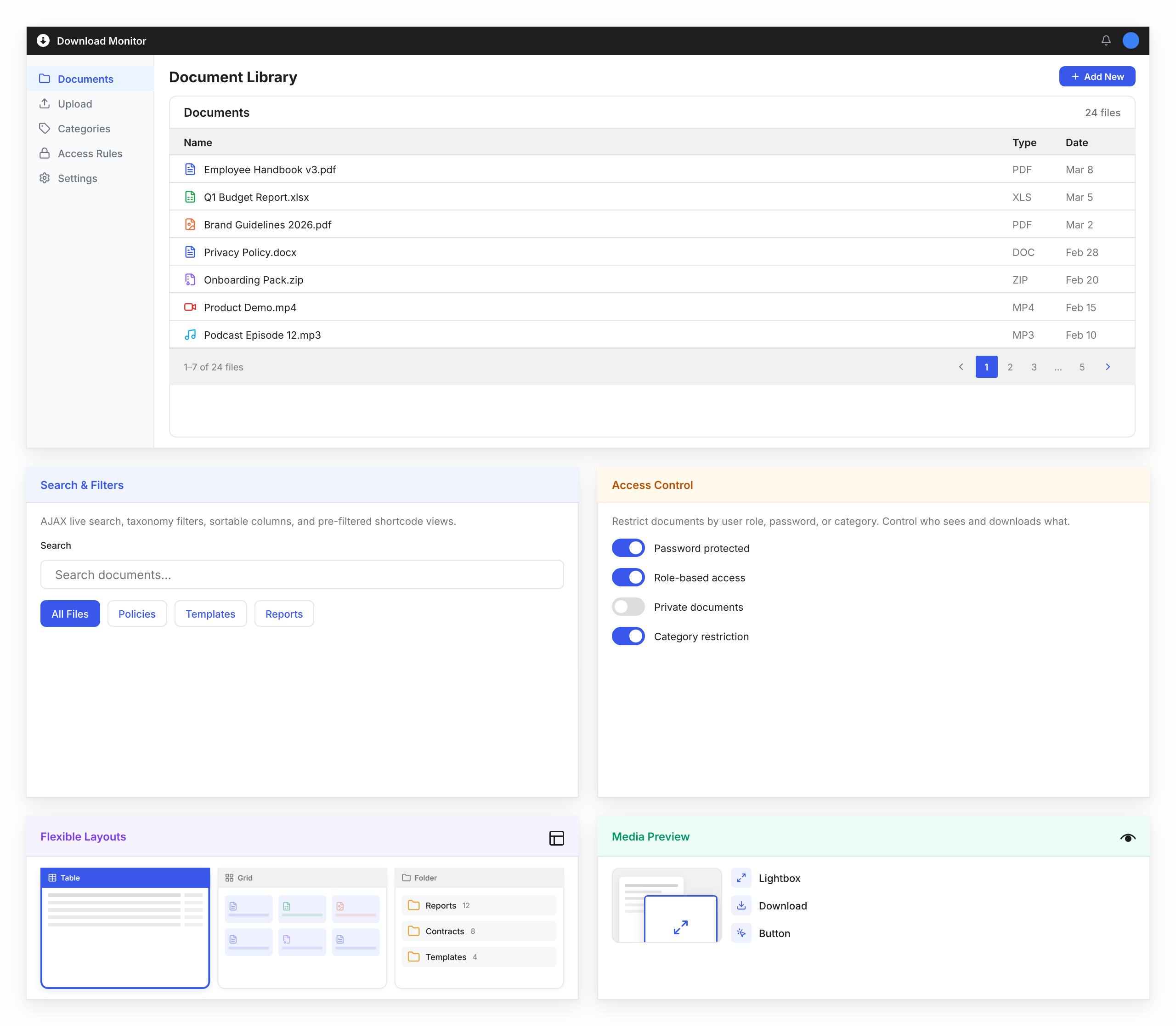Open Access Rules via the lock icon
The width and height of the screenshot is (1176, 1034).
[45, 153]
